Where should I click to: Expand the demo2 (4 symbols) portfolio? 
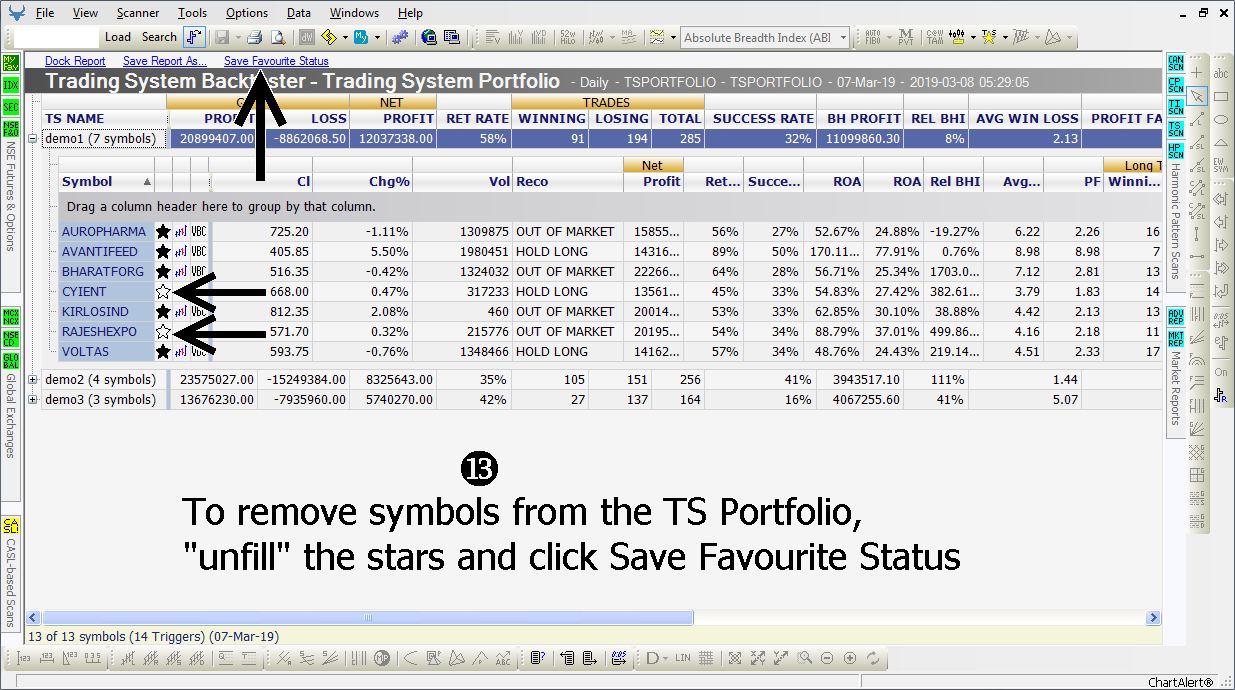[33, 379]
